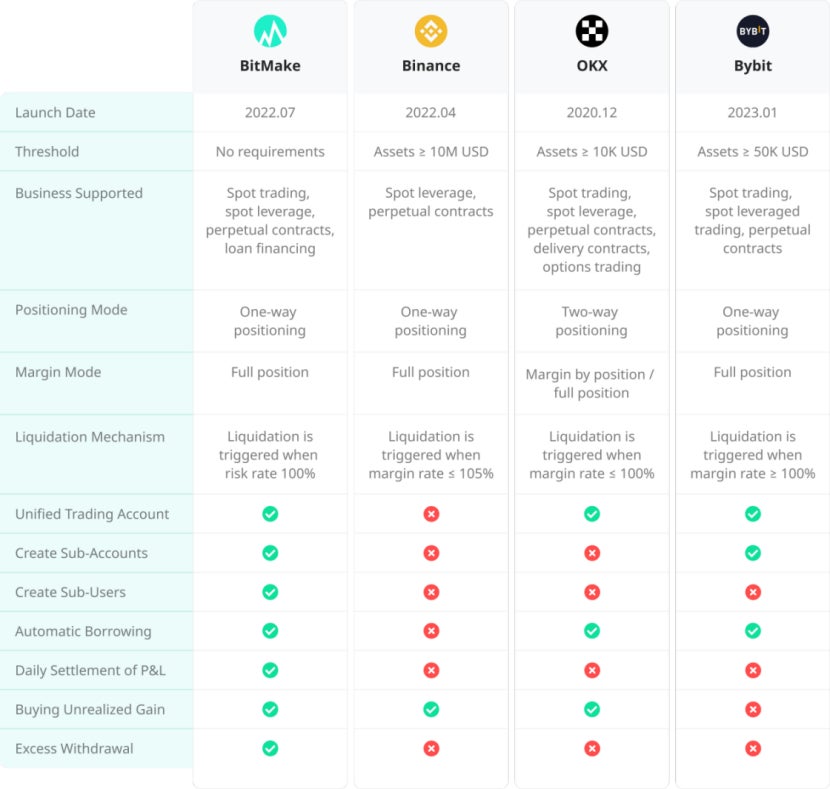This screenshot has height=789, width=830.
Task: Click BitMake's Daily Settlement of P&L checkmark
Action: pos(270,670)
